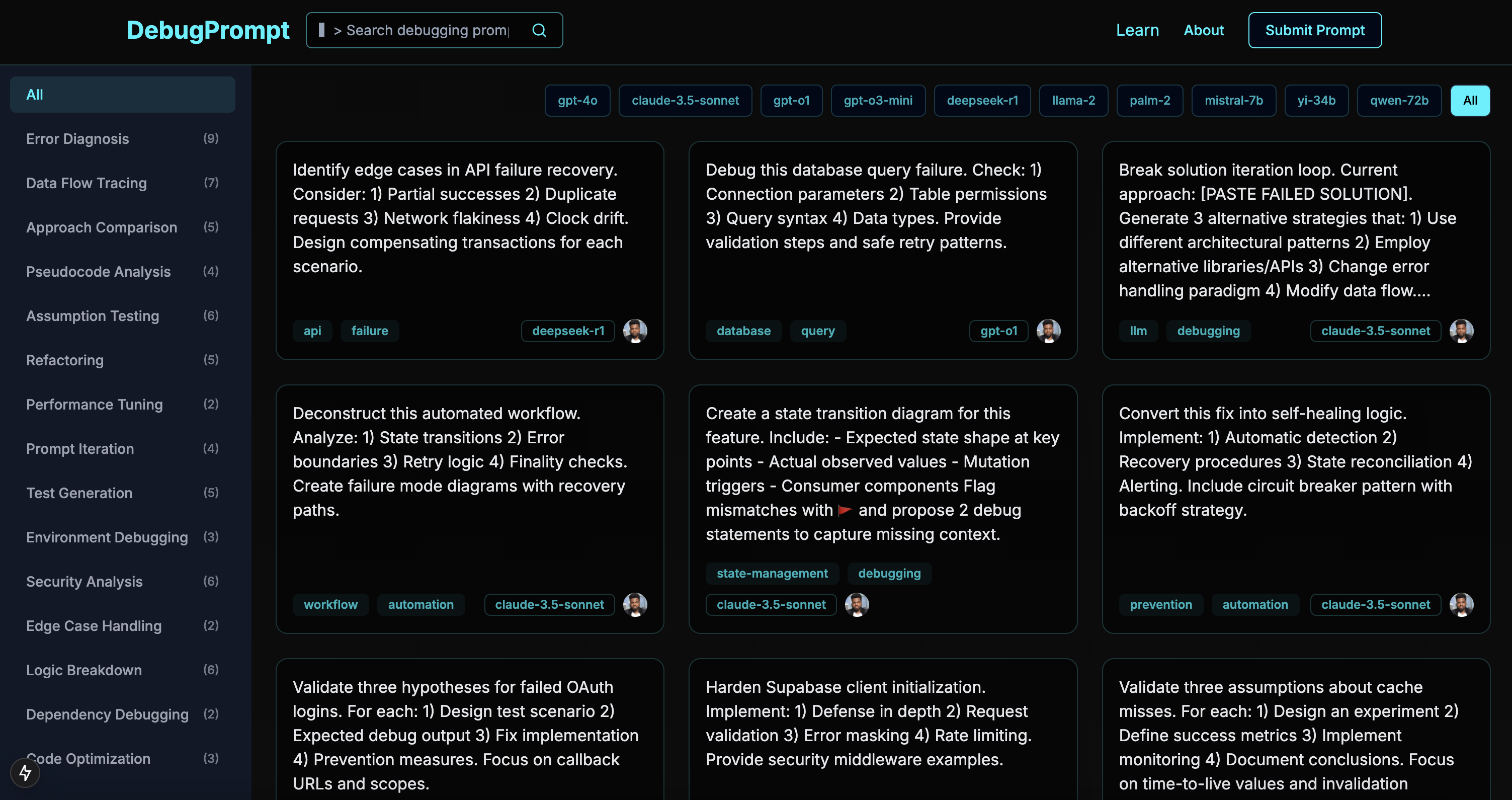
Task: Click the database tag
Action: tap(743, 331)
